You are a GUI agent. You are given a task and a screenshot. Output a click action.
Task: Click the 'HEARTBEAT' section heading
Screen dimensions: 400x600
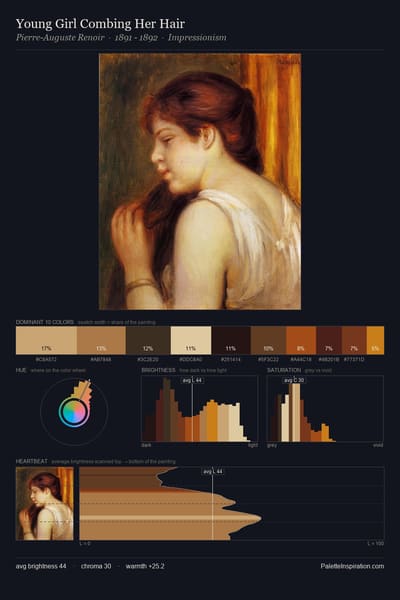point(32,461)
